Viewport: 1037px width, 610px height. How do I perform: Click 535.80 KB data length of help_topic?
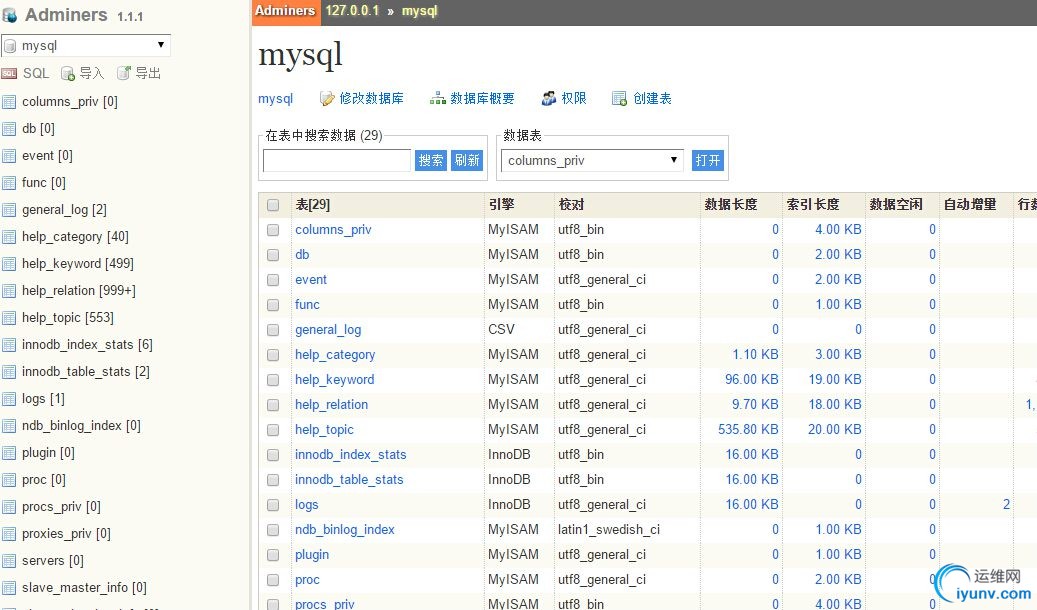[x=748, y=430]
